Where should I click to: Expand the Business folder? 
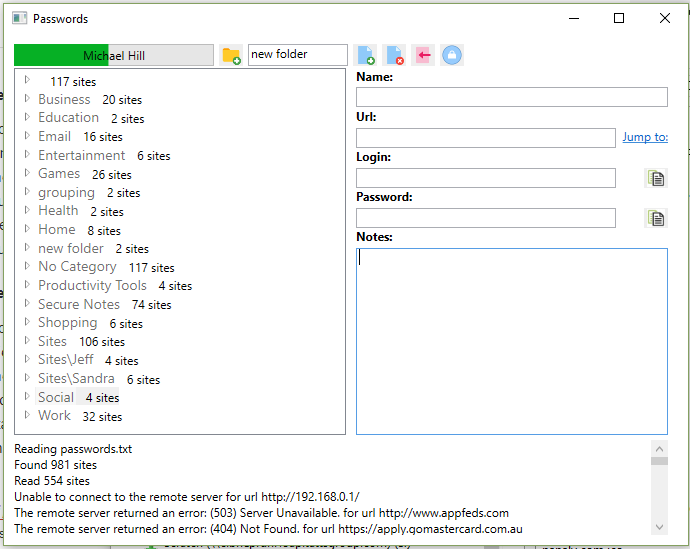click(x=27, y=98)
